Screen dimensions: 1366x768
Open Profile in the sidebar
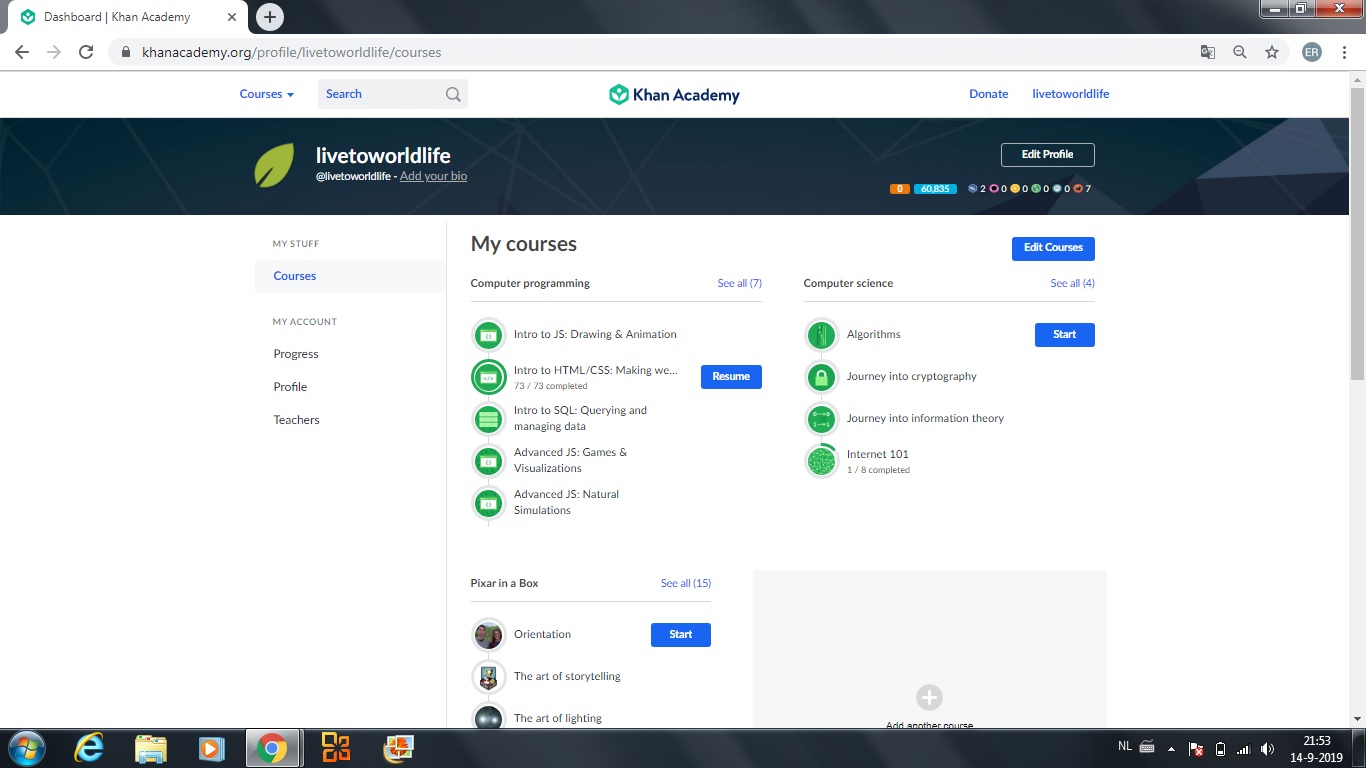pos(290,387)
